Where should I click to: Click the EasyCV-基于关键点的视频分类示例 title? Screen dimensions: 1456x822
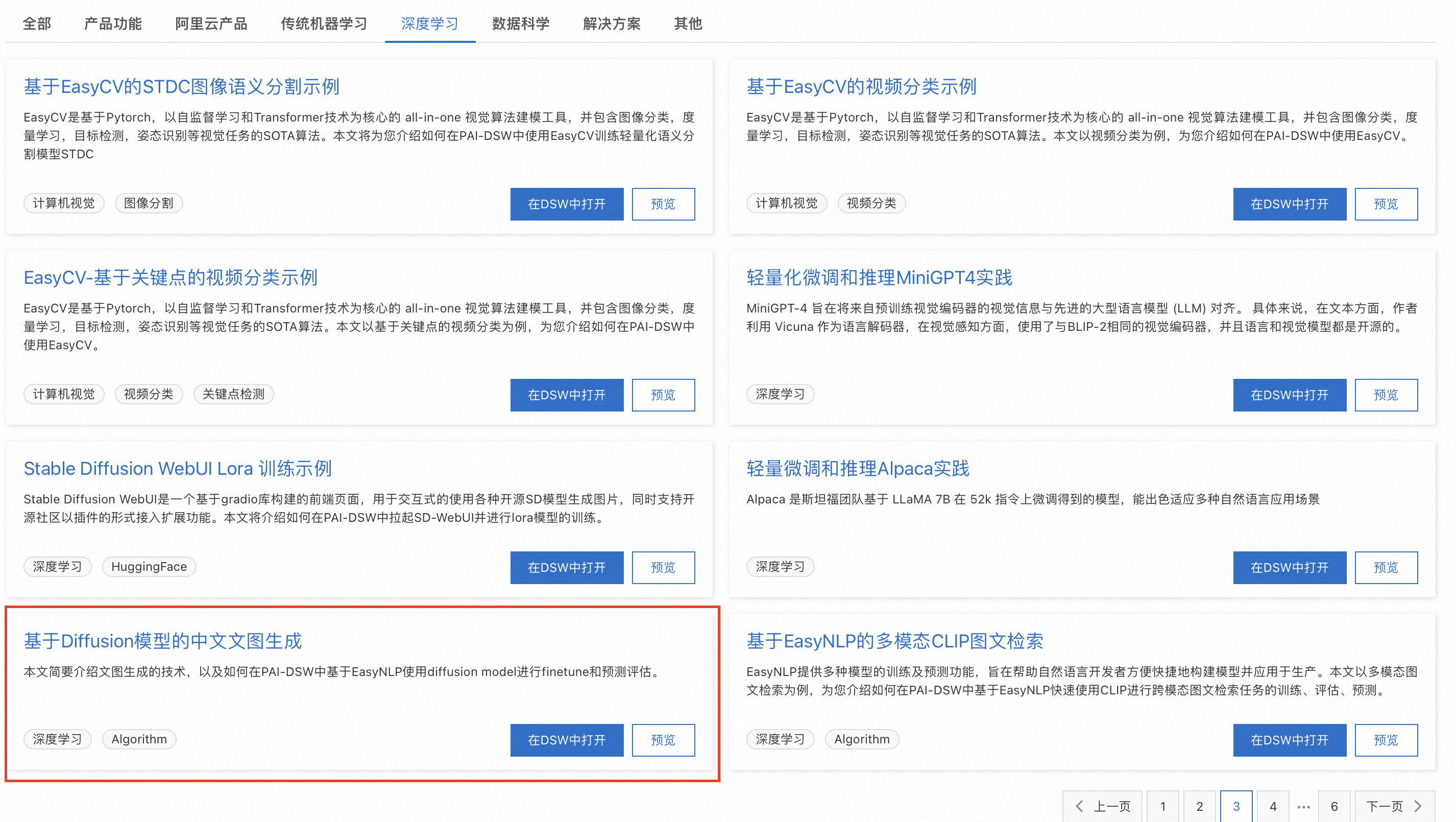click(x=170, y=278)
